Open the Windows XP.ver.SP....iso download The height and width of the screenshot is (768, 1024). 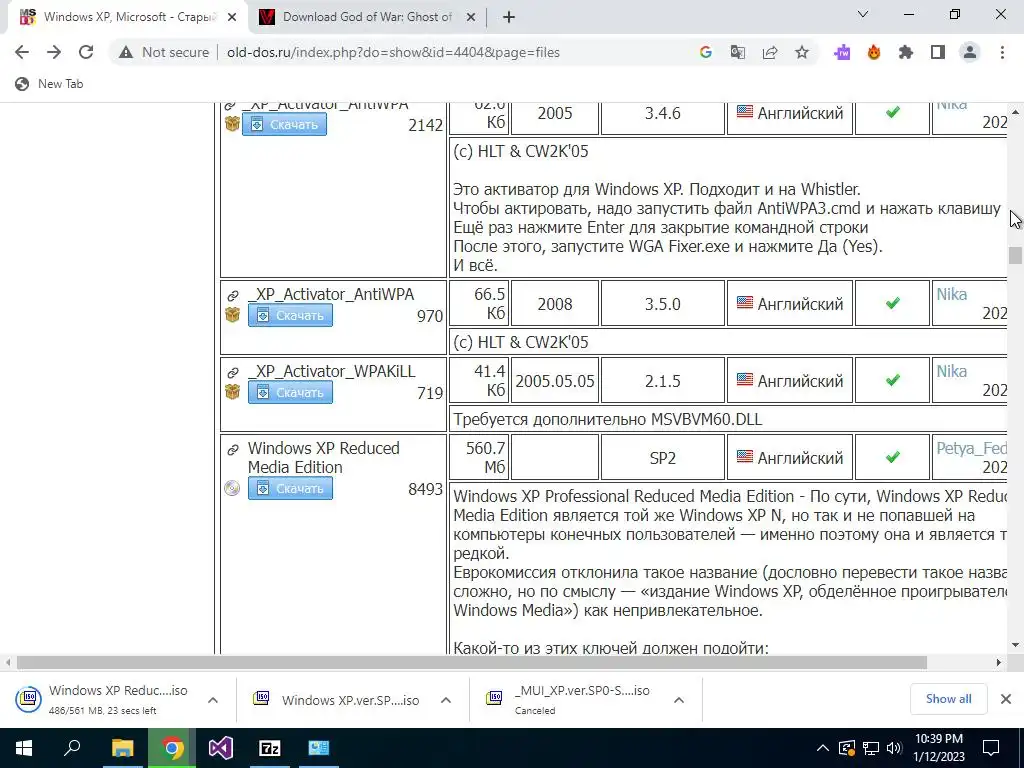[x=337, y=700]
